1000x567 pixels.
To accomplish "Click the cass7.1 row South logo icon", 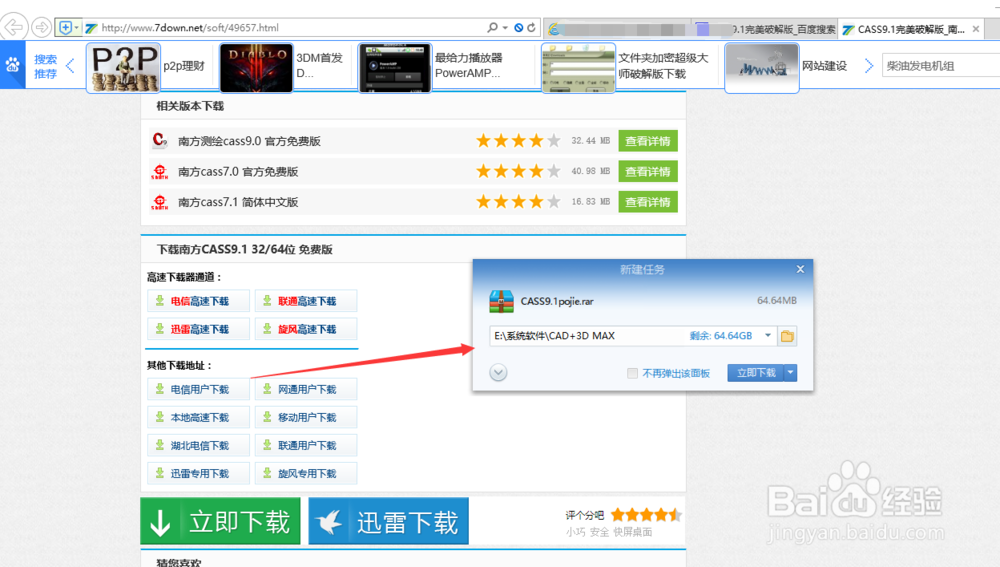I will pyautogui.click(x=159, y=202).
